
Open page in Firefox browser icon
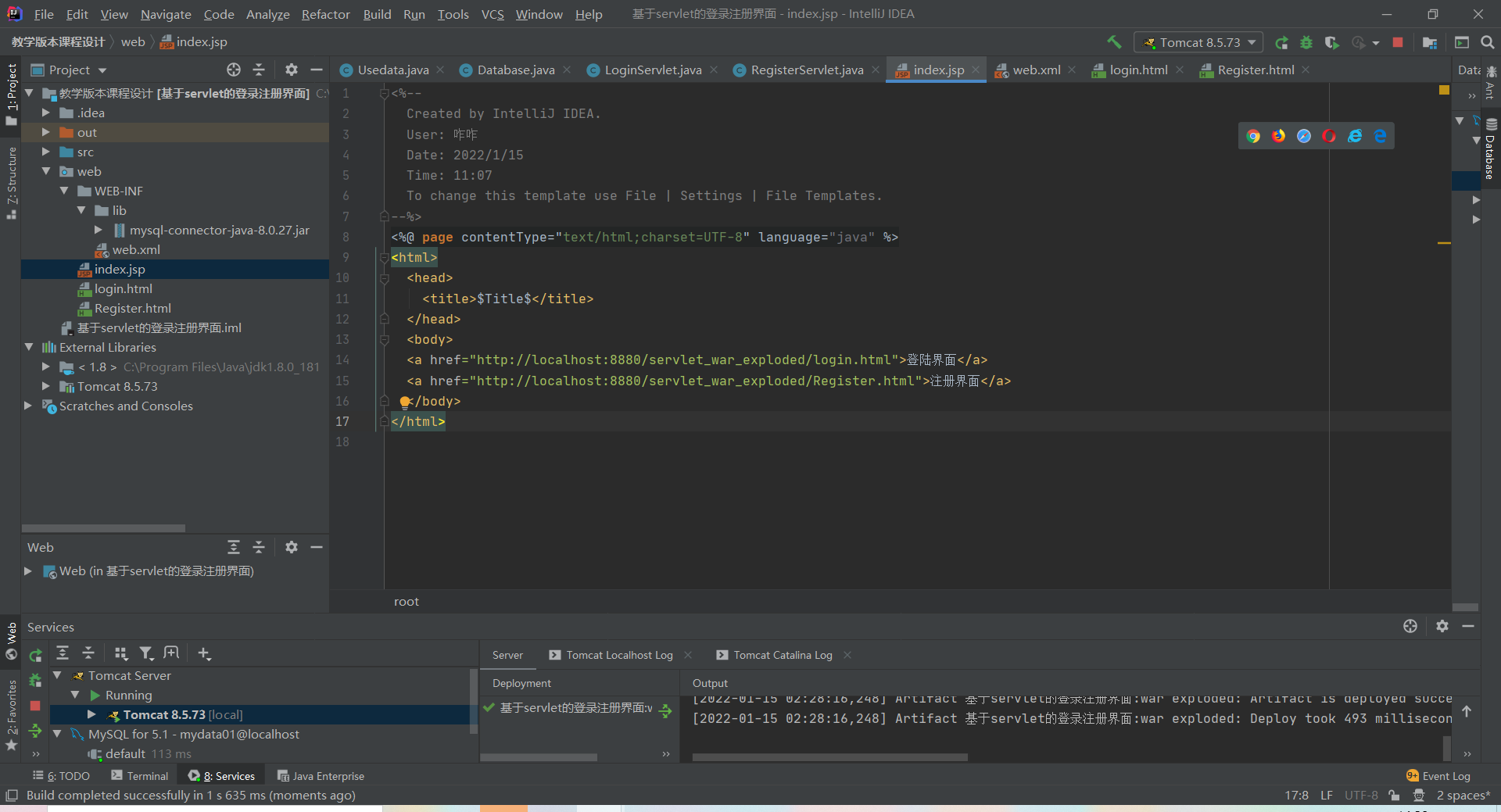click(x=1279, y=136)
